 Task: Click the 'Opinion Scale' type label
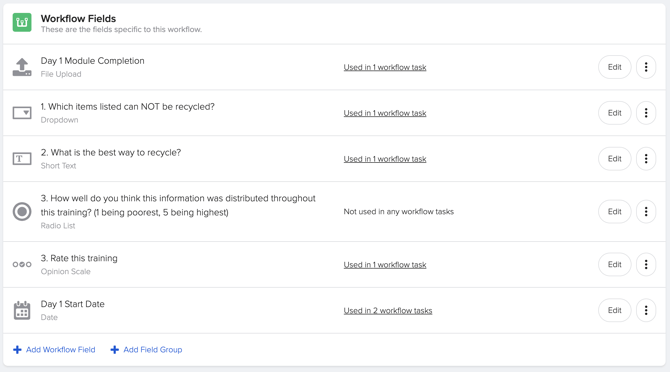65,272
